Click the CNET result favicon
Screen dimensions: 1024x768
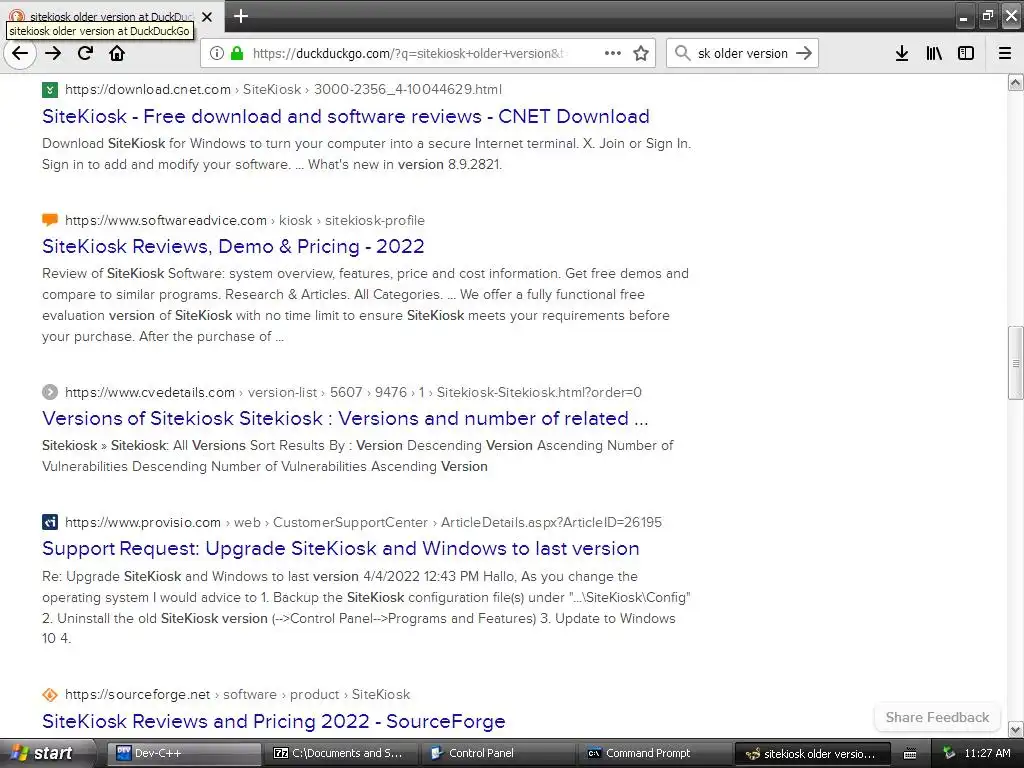(50, 89)
